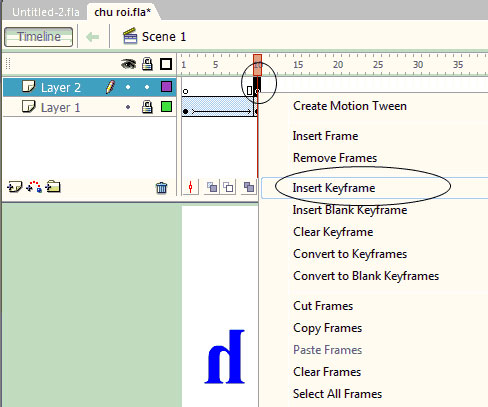488x407 pixels.
Task: Click the Center Frame button
Action: click(191, 187)
